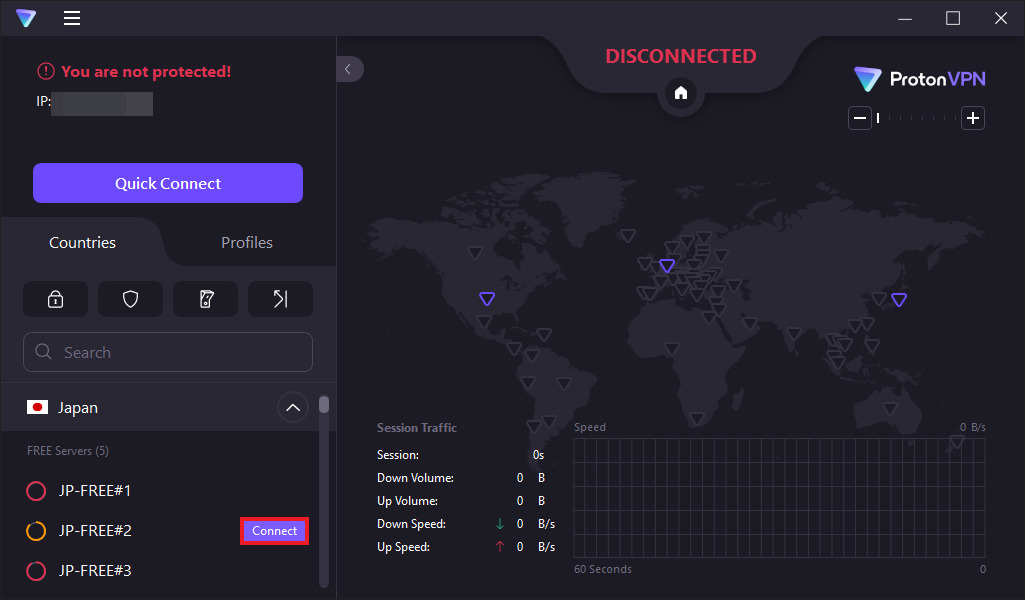Viewport: 1025px width, 600px height.
Task: Click the 'Up Volume:' label
Action: (x=407, y=501)
